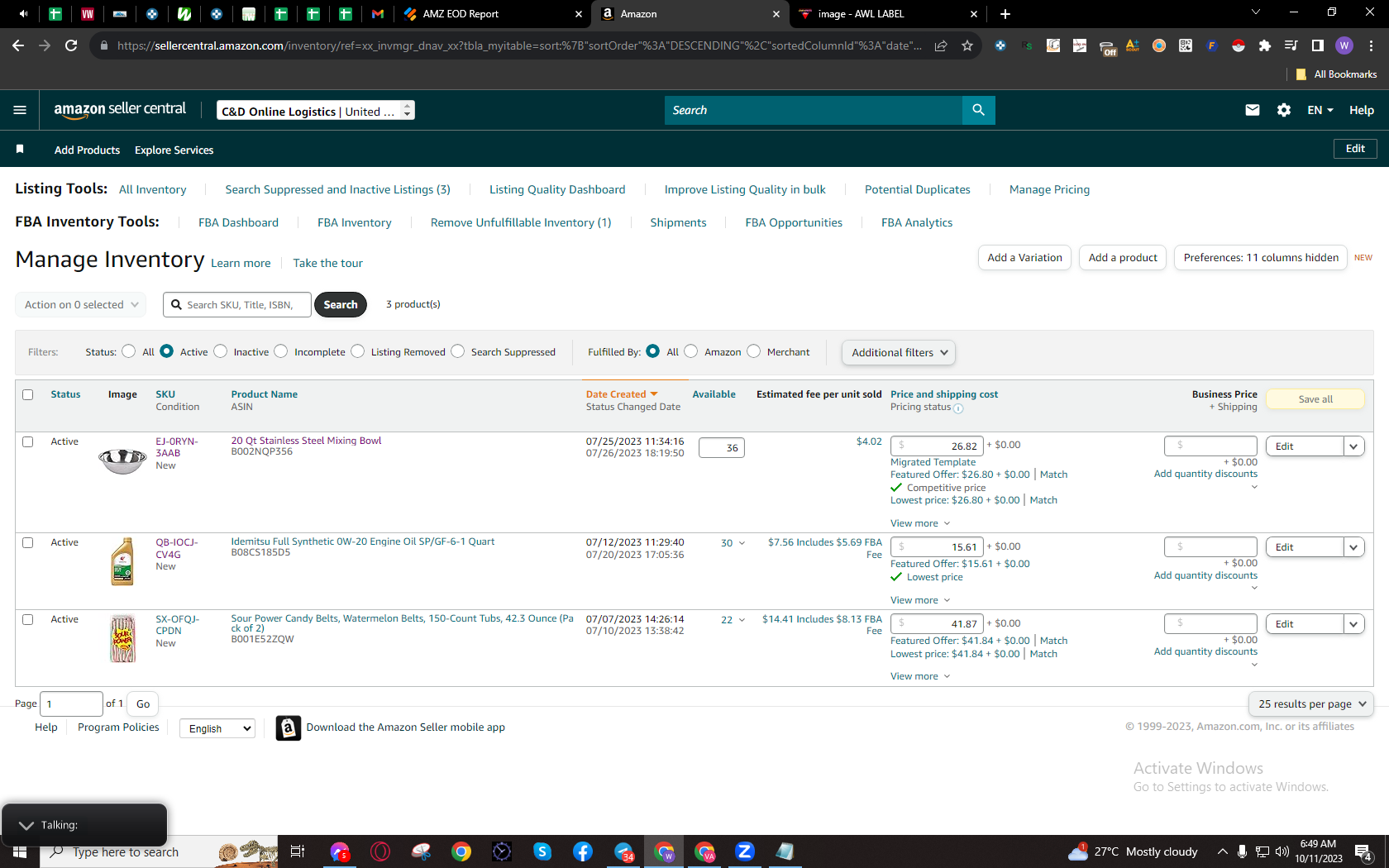Expand View more for Idemitsu Engine Oil
The height and width of the screenshot is (868, 1389).
coord(920,600)
